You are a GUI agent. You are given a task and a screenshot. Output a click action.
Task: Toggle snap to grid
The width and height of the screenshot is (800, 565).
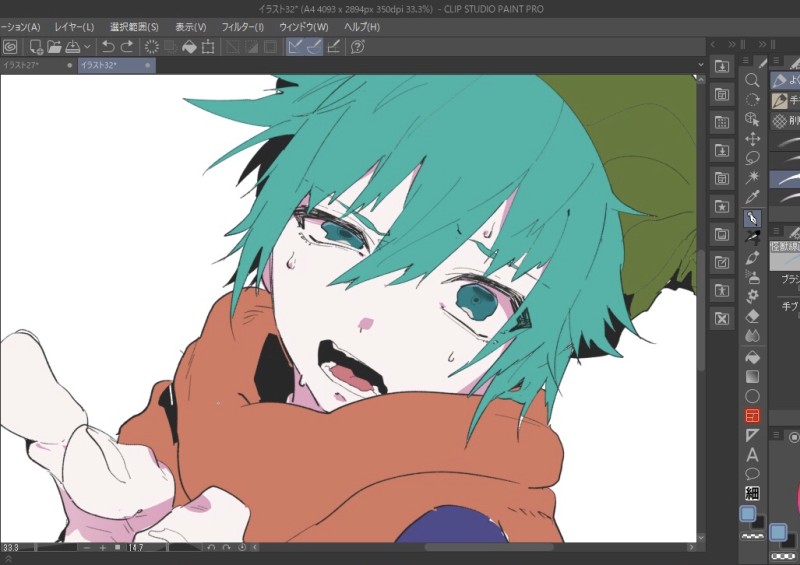pos(333,47)
